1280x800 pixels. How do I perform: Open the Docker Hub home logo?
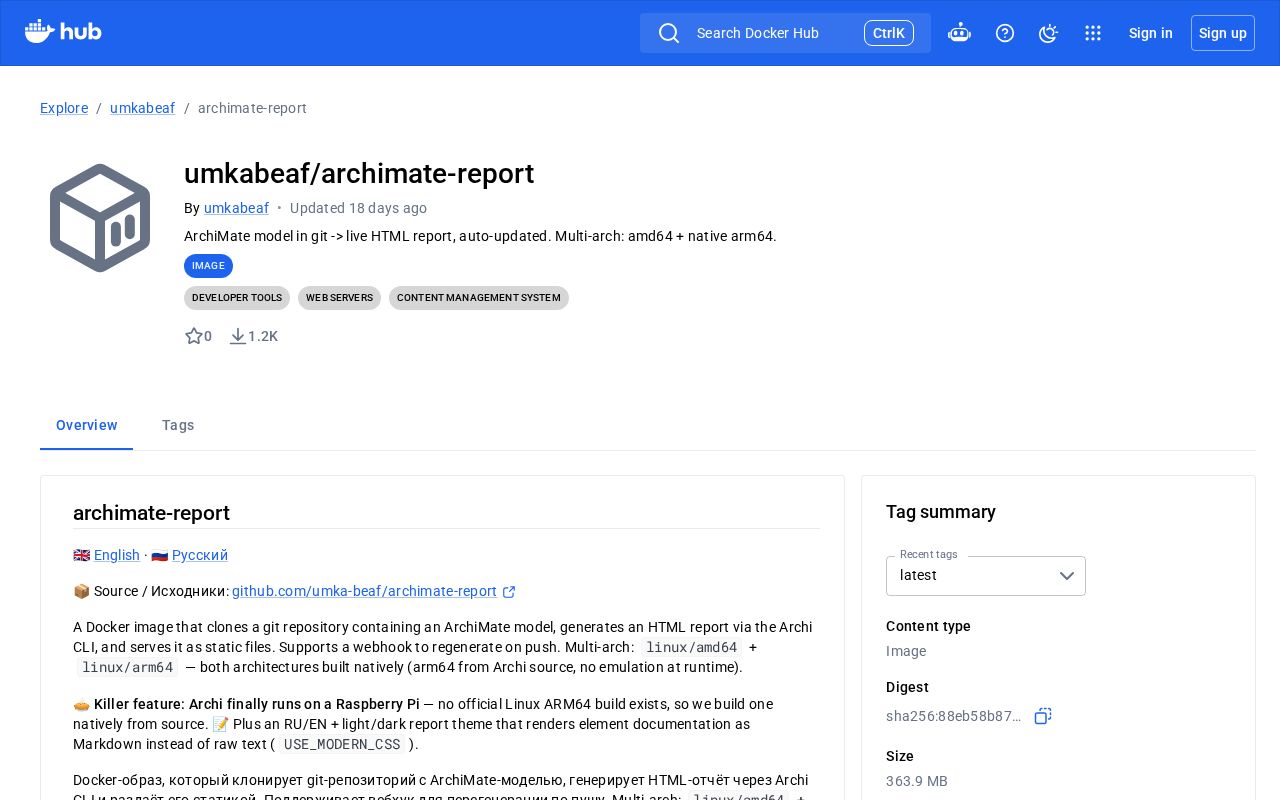tap(63, 32)
